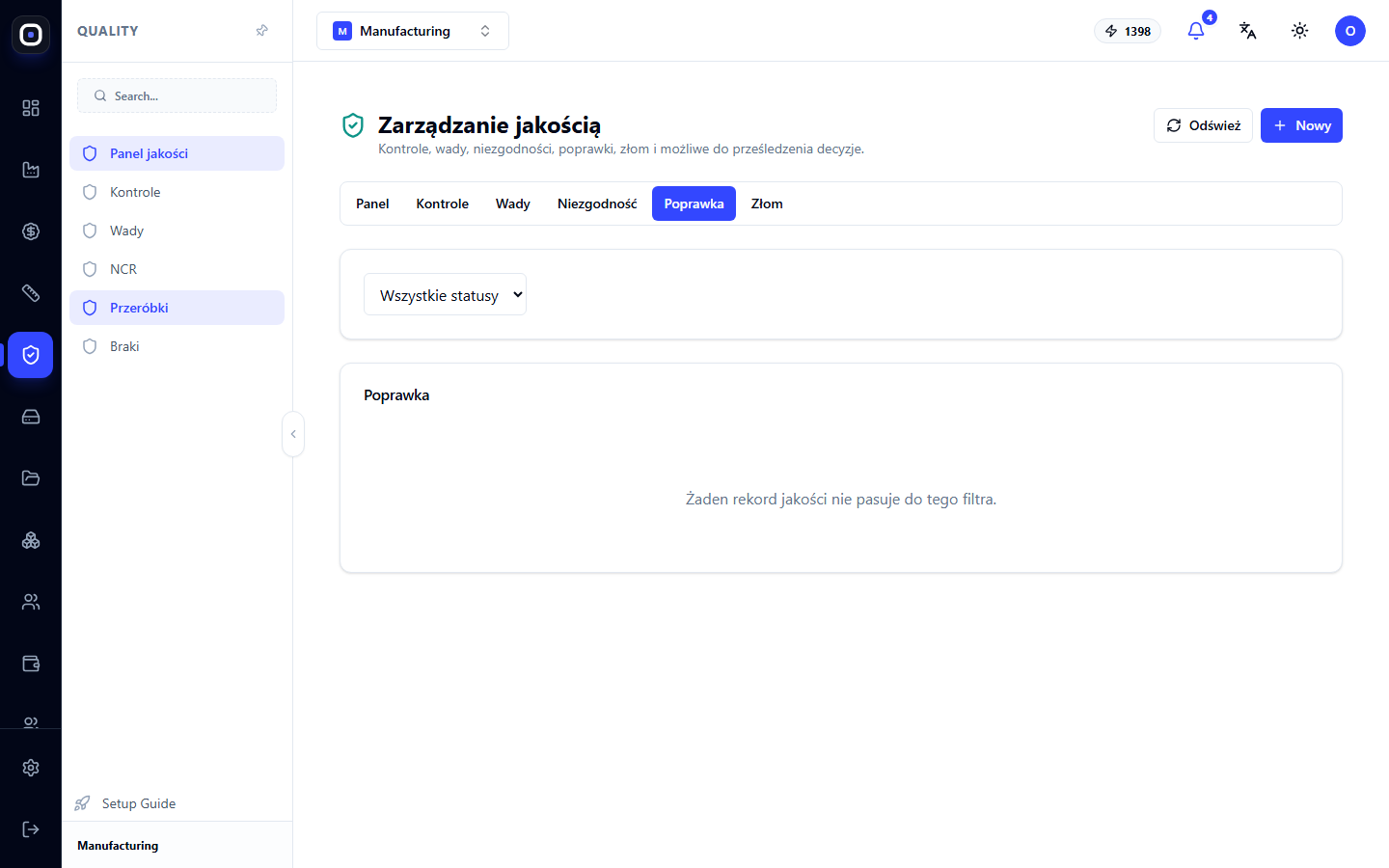Click the Nowy button to create record

coord(1301,125)
